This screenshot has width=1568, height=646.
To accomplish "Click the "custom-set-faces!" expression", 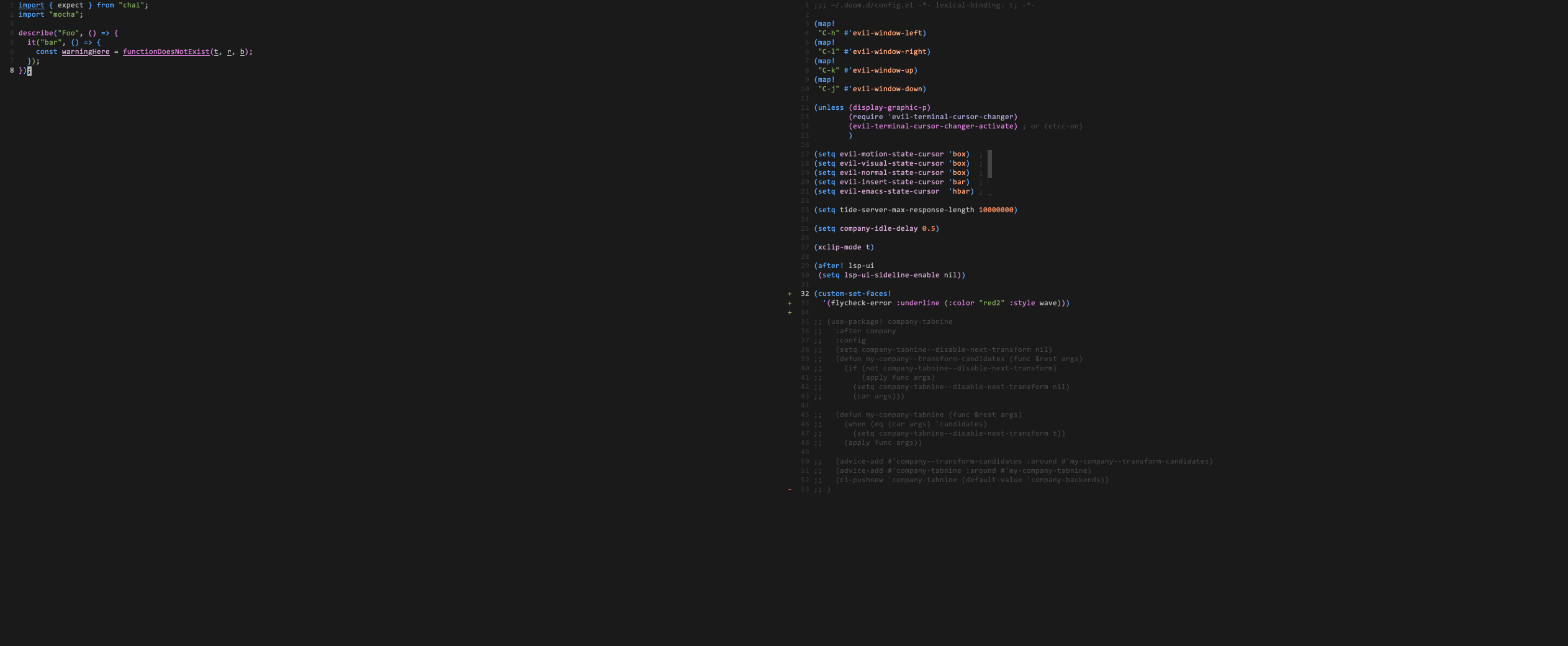I will (854, 294).
